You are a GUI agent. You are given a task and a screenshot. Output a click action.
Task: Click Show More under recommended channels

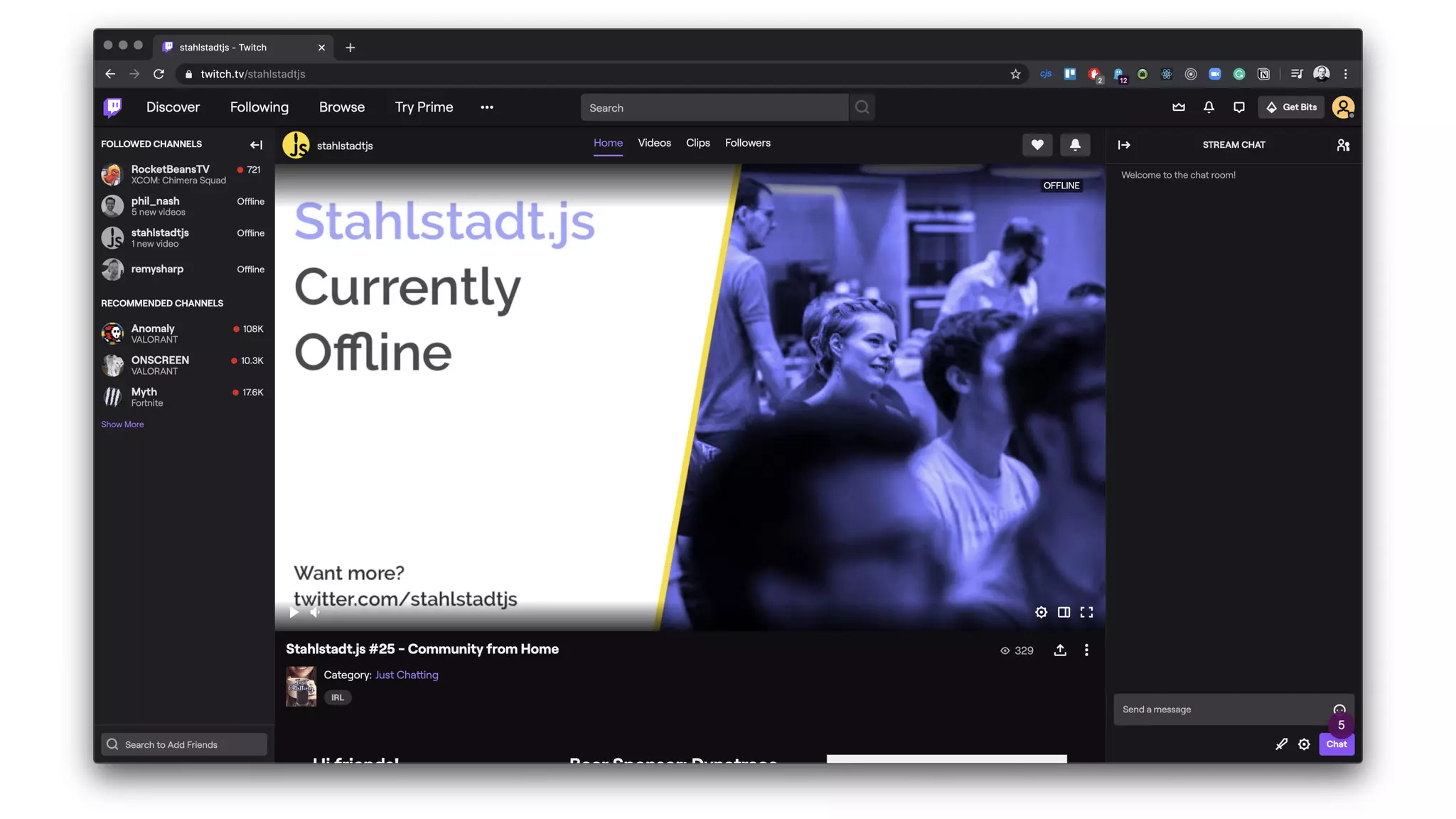[x=122, y=424]
